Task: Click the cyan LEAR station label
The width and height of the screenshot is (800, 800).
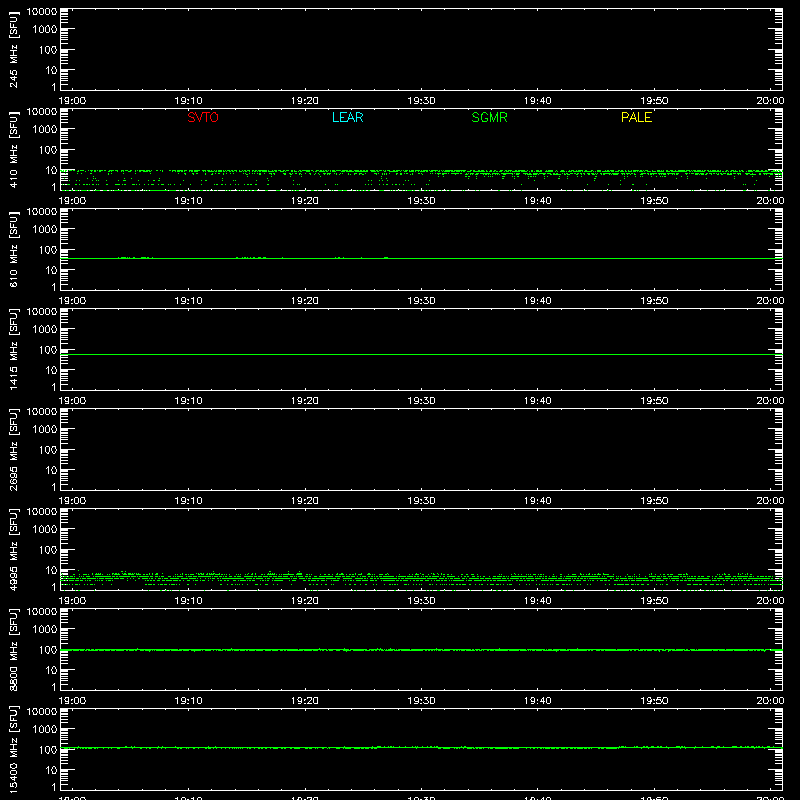Action: (347, 117)
